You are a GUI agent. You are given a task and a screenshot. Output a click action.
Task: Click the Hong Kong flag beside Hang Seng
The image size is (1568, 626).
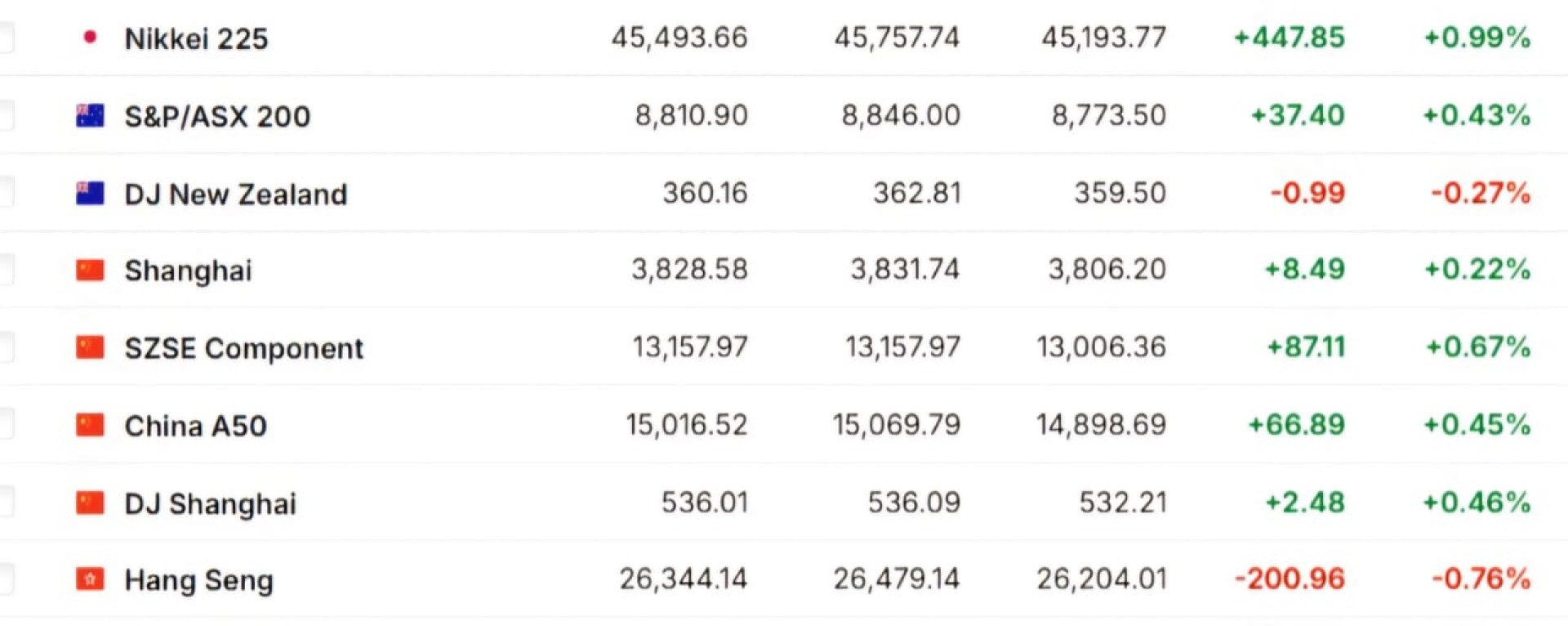click(x=90, y=579)
